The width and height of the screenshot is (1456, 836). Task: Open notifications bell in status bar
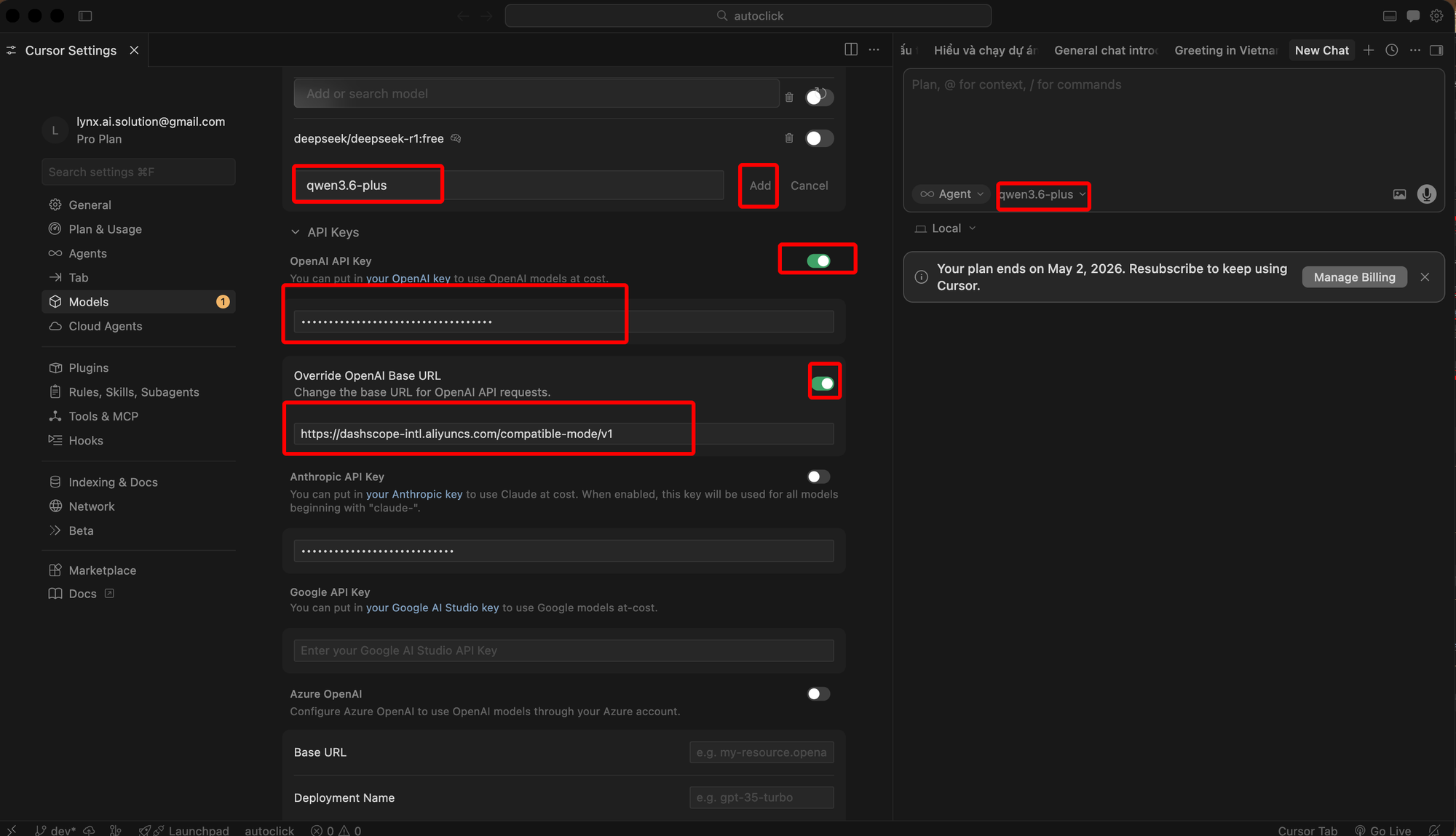pyautogui.click(x=1433, y=830)
